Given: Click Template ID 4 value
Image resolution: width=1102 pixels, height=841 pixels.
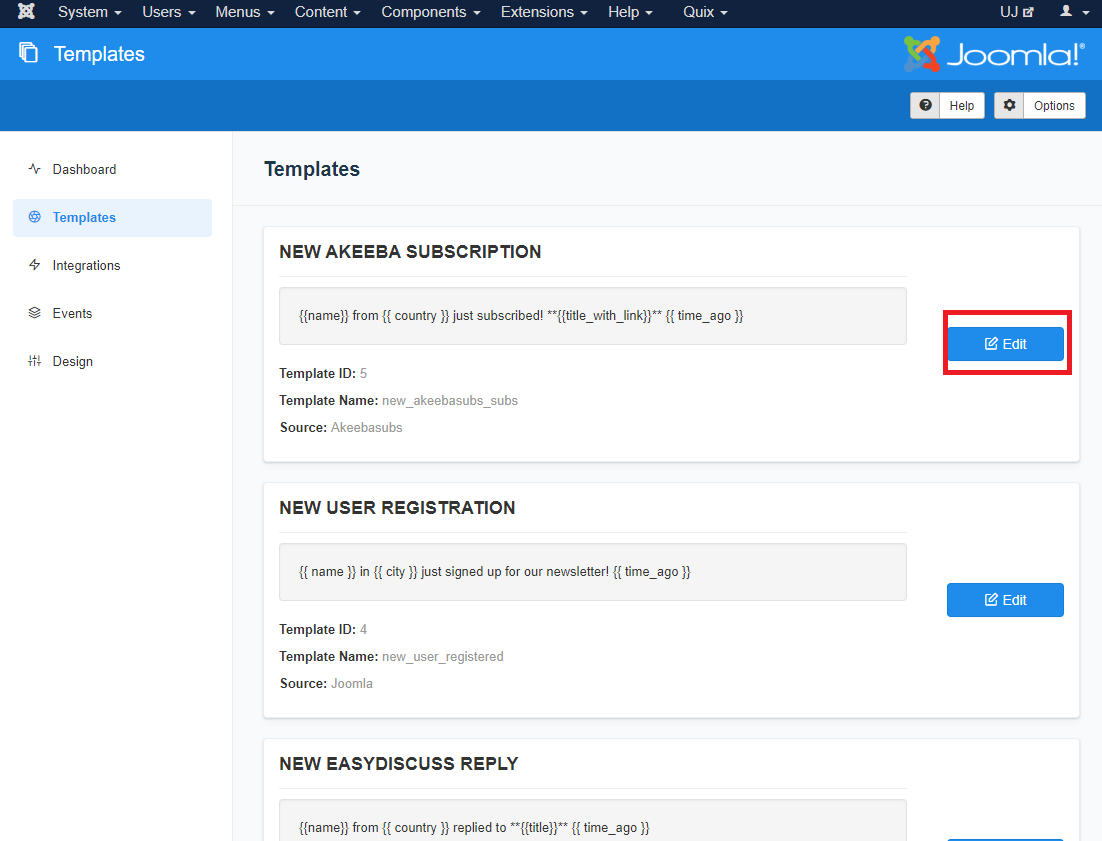Looking at the screenshot, I should pyautogui.click(x=363, y=630).
